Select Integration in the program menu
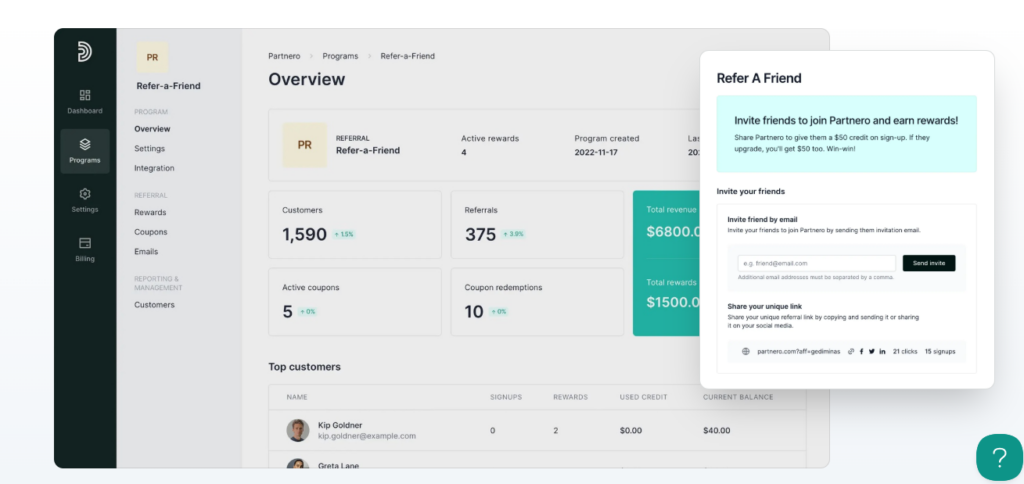1024x484 pixels. click(154, 168)
